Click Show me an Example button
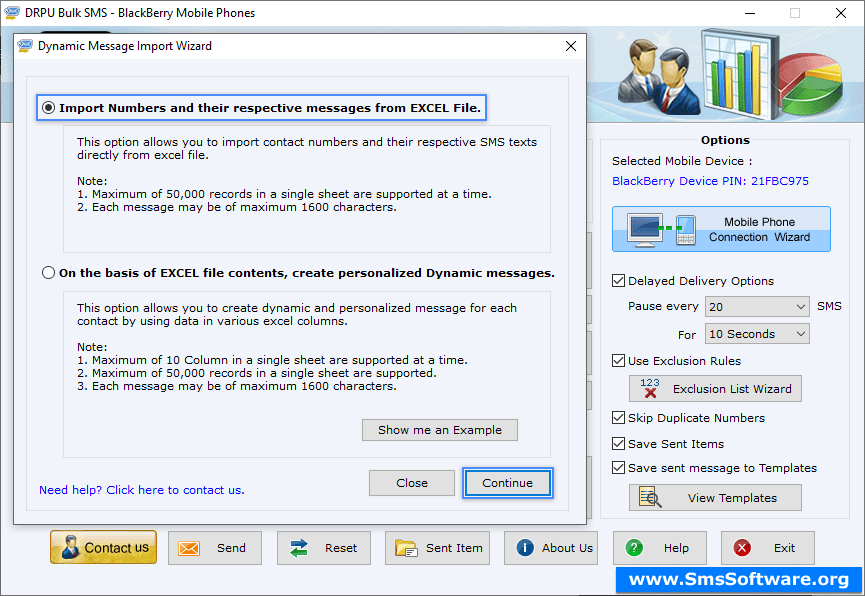865x596 pixels. pos(440,430)
